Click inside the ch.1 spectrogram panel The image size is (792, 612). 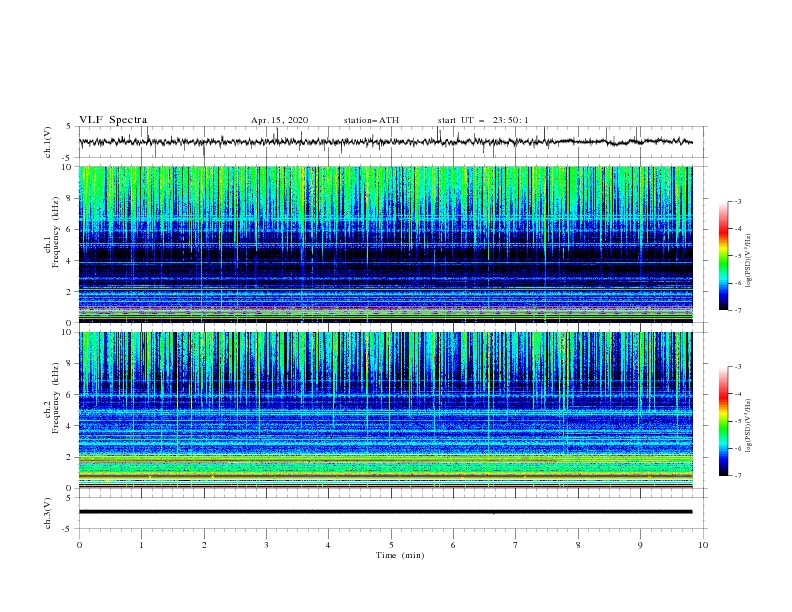pyautogui.click(x=385, y=244)
